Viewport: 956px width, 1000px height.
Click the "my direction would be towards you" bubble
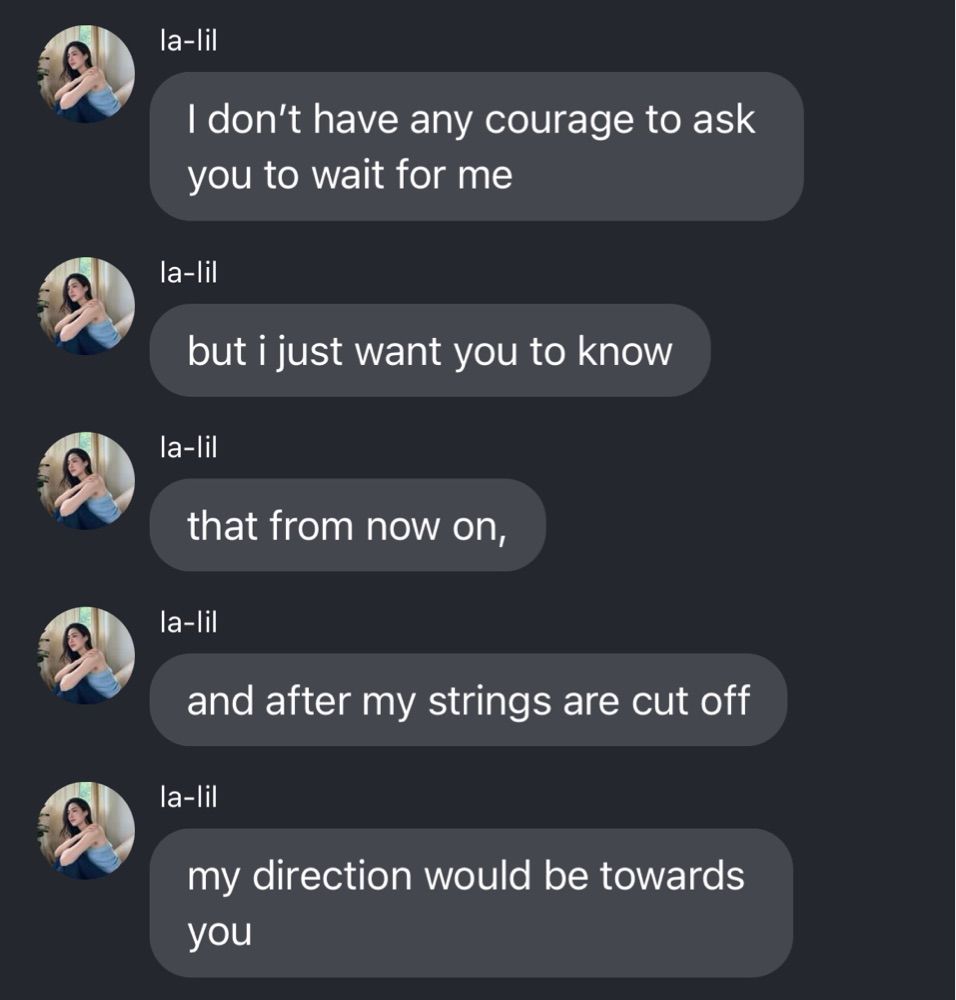click(470, 903)
